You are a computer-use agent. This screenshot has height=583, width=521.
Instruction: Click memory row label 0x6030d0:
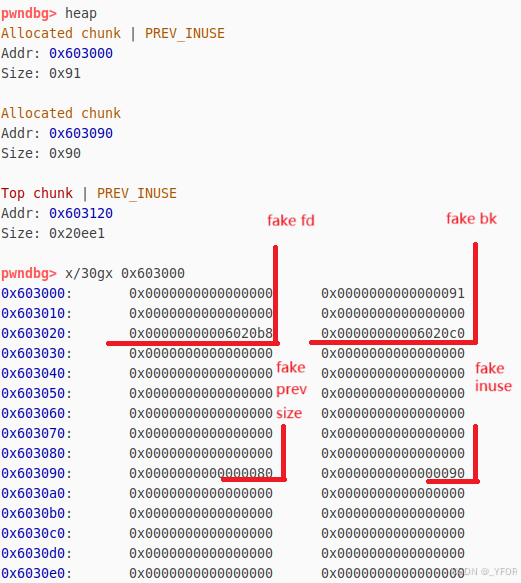click(36, 553)
